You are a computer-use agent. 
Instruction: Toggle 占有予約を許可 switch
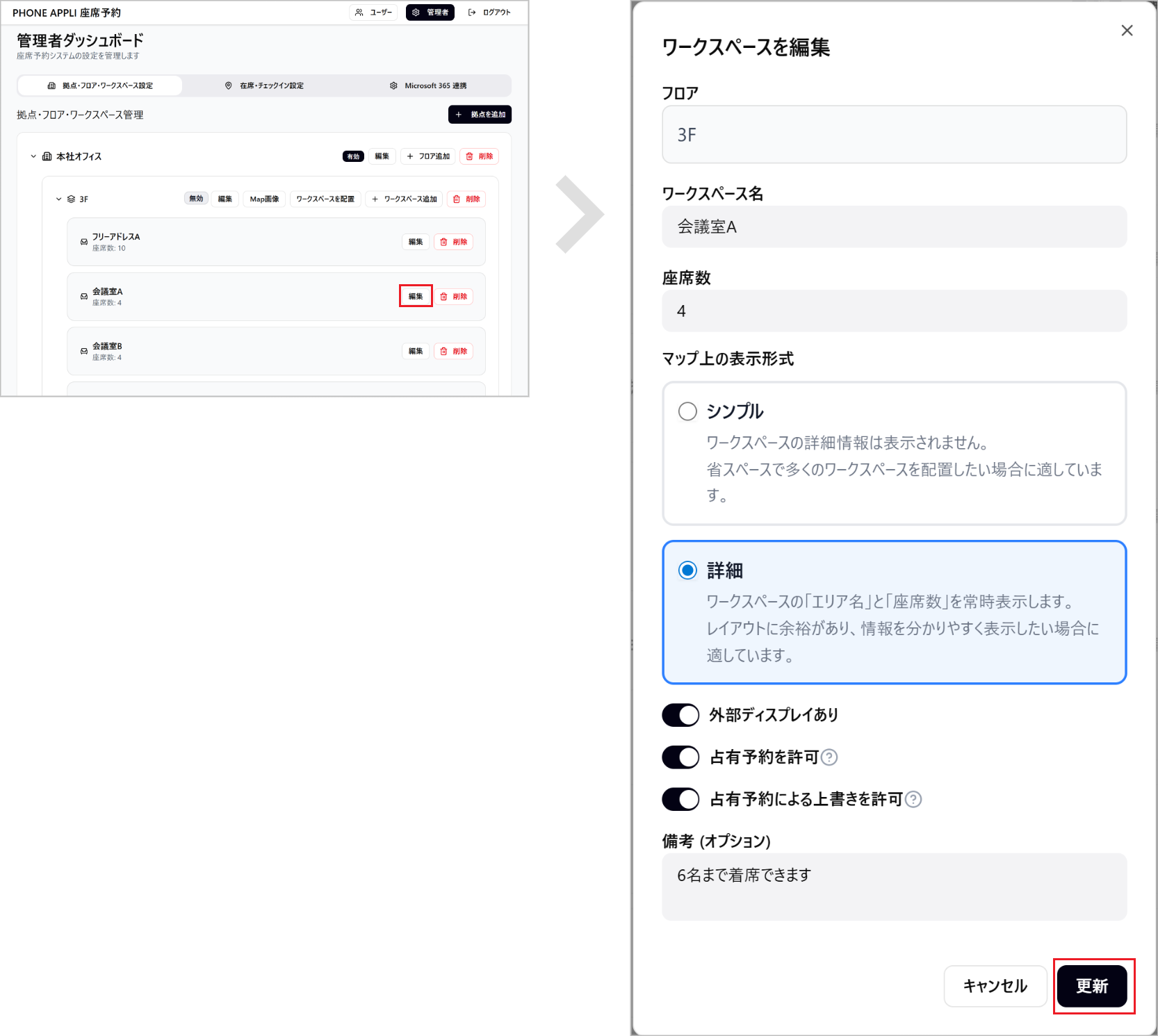pyautogui.click(x=680, y=757)
